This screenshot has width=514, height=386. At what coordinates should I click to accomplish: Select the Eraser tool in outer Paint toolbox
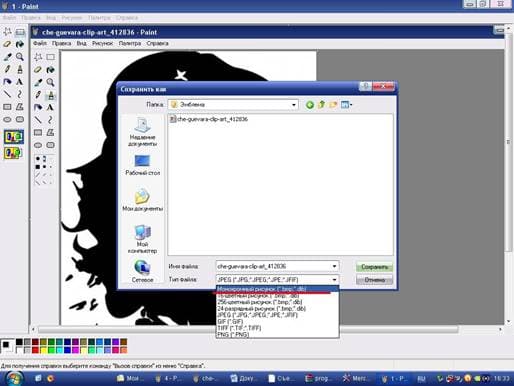click(7, 44)
